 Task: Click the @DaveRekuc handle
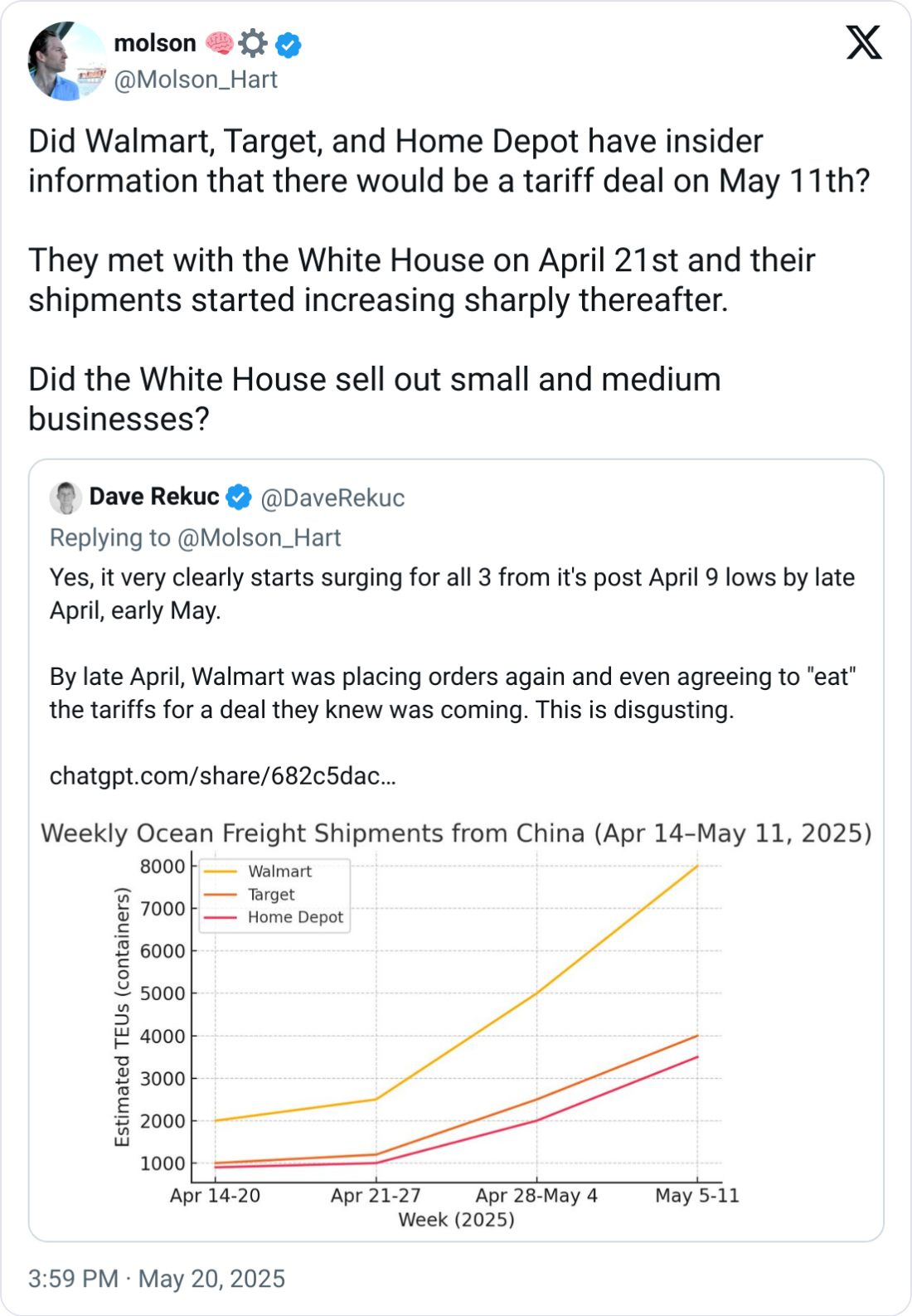pyautogui.click(x=332, y=498)
